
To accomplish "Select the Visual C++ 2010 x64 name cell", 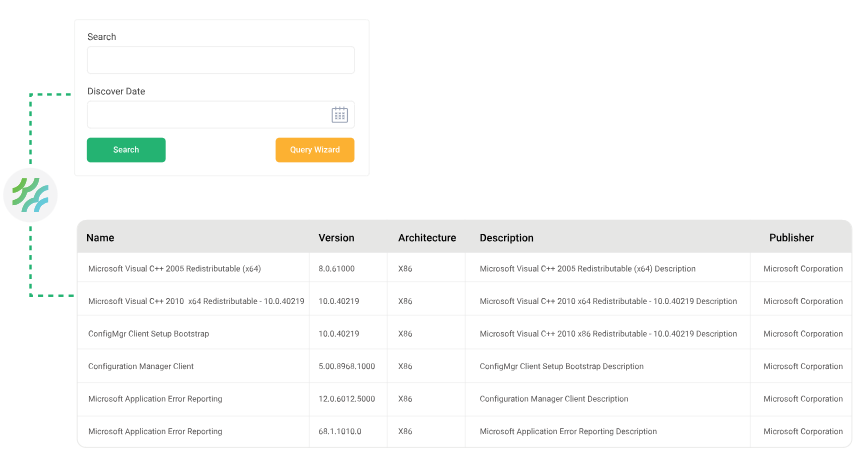I will 196,301.
